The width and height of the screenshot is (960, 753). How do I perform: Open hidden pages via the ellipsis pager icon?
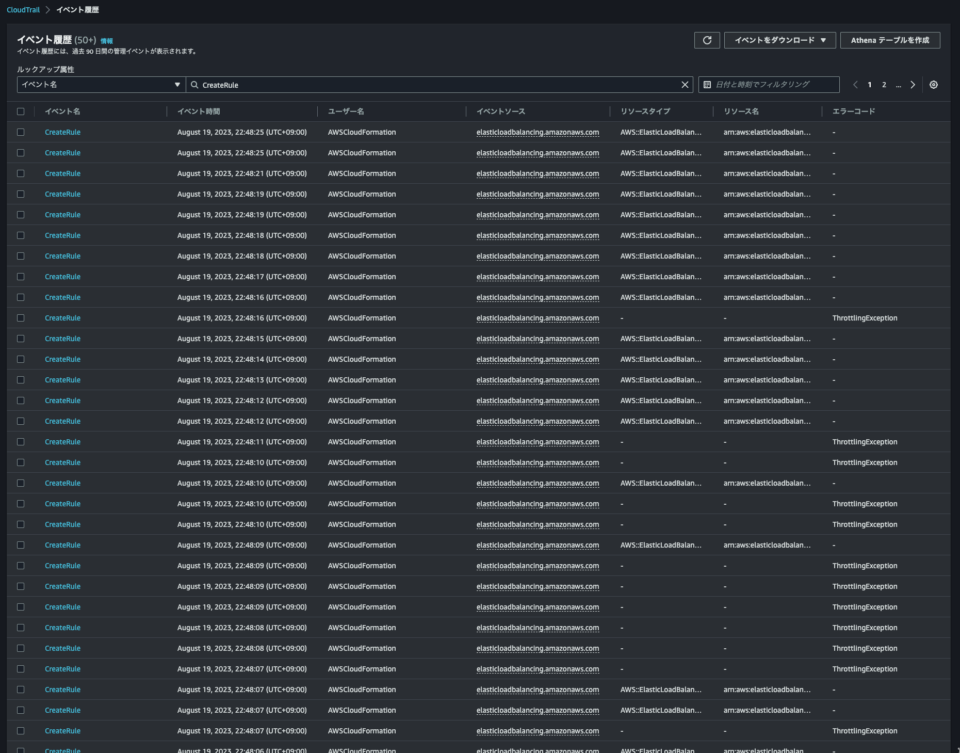click(898, 84)
